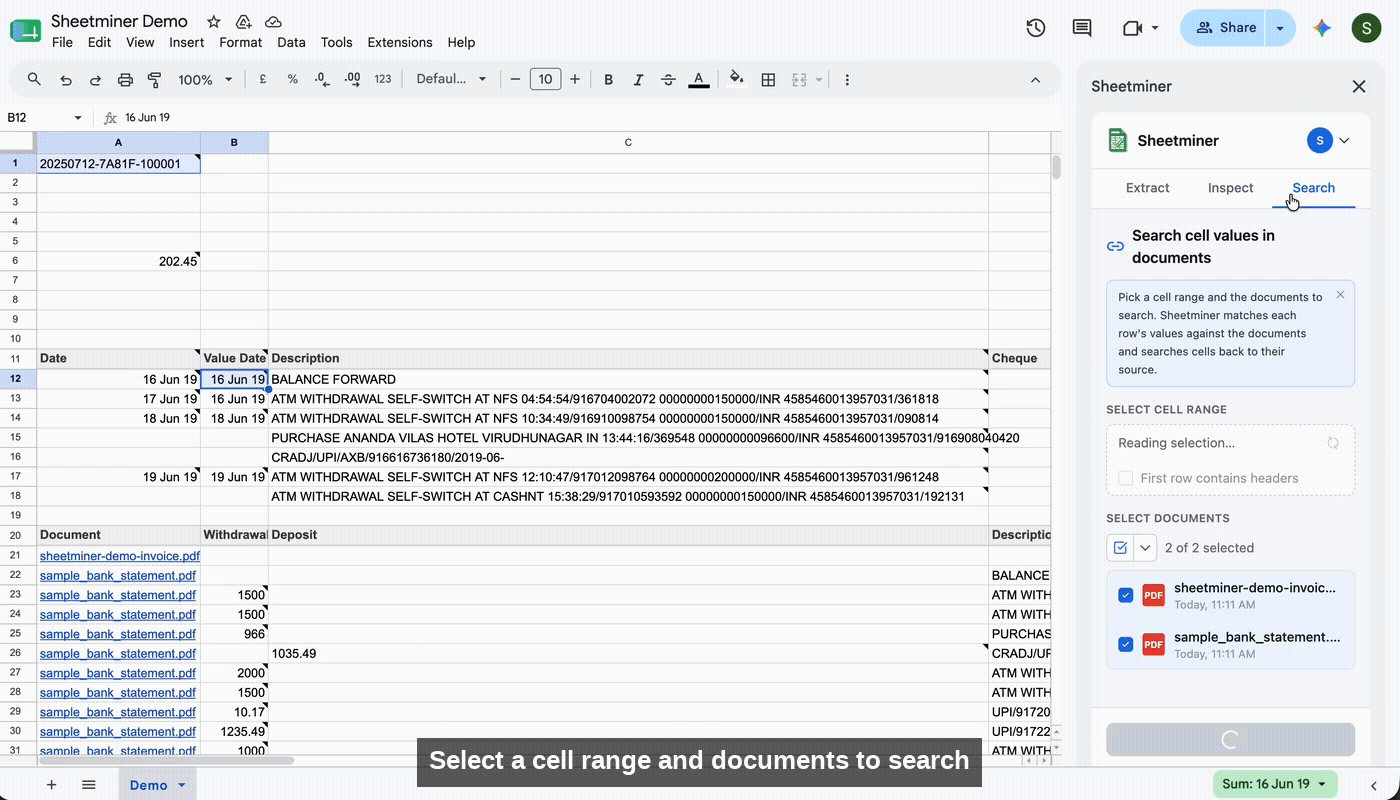This screenshot has width=1400, height=800.
Task: Decrease decimal places
Action: pos(322,80)
